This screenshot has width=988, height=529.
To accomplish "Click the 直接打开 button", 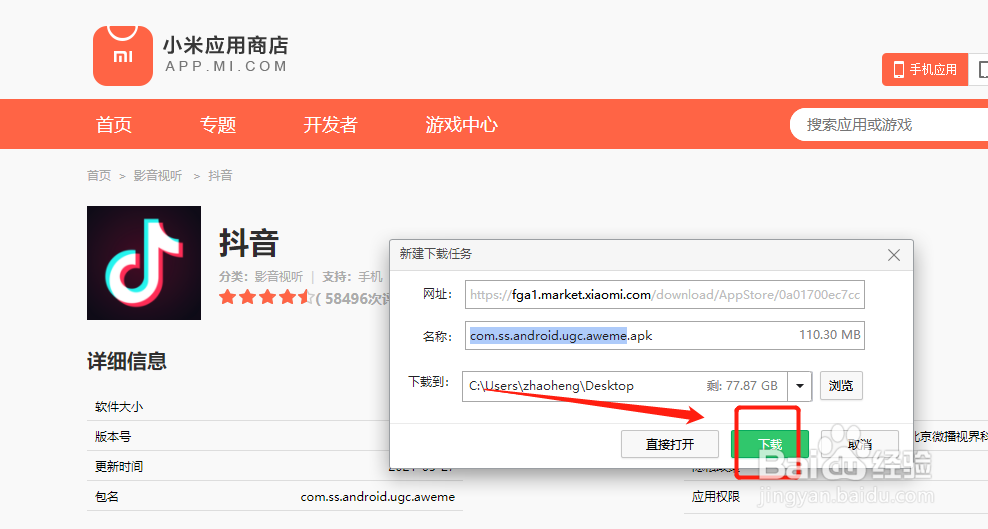I will (670, 445).
